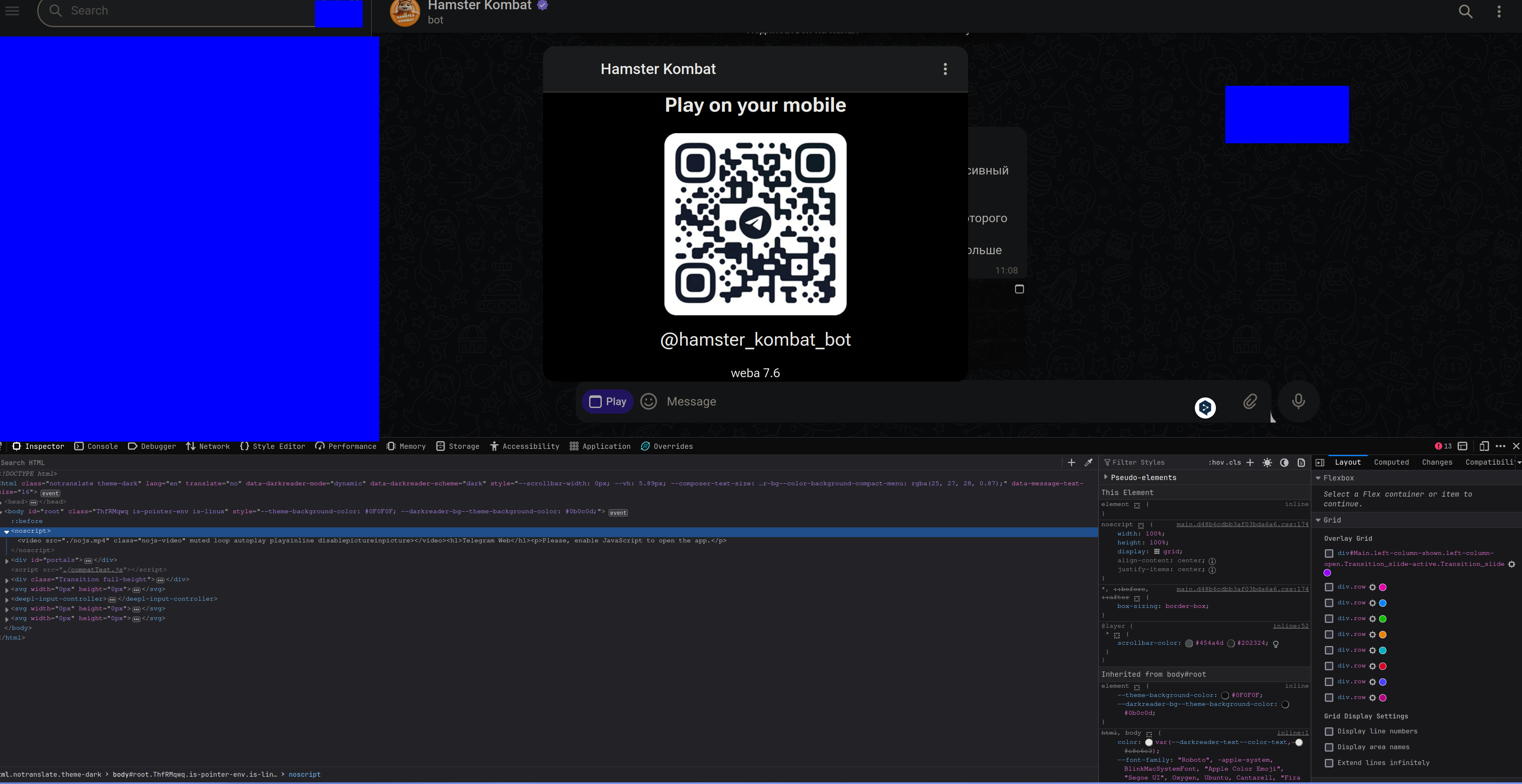The width and height of the screenshot is (1522, 784).
Task: Pick a color with the eyedropper tool
Action: (x=1088, y=463)
